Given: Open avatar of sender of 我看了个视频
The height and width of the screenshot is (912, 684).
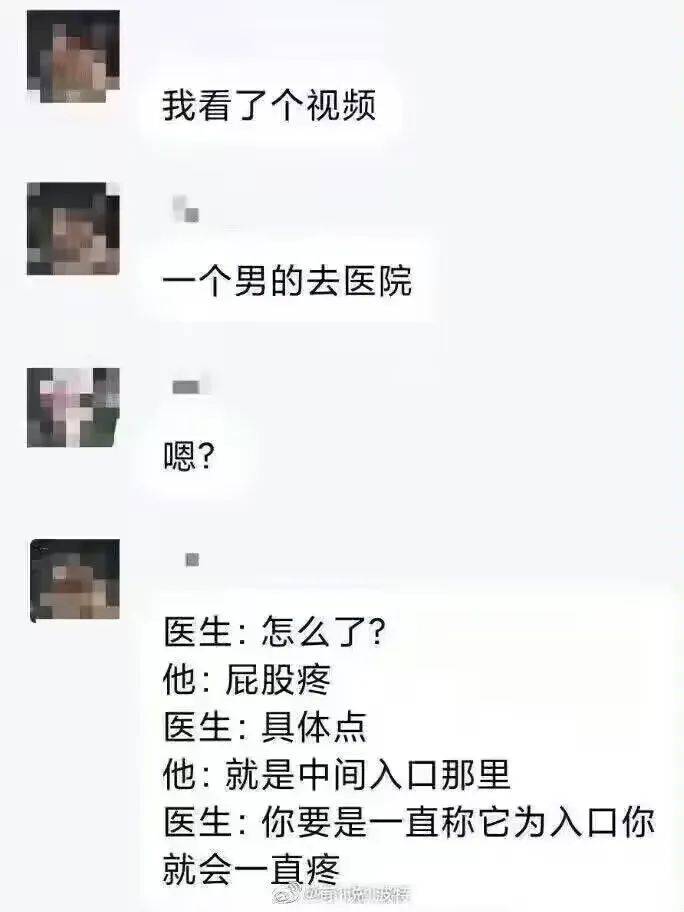Looking at the screenshot, I should (x=73, y=56).
